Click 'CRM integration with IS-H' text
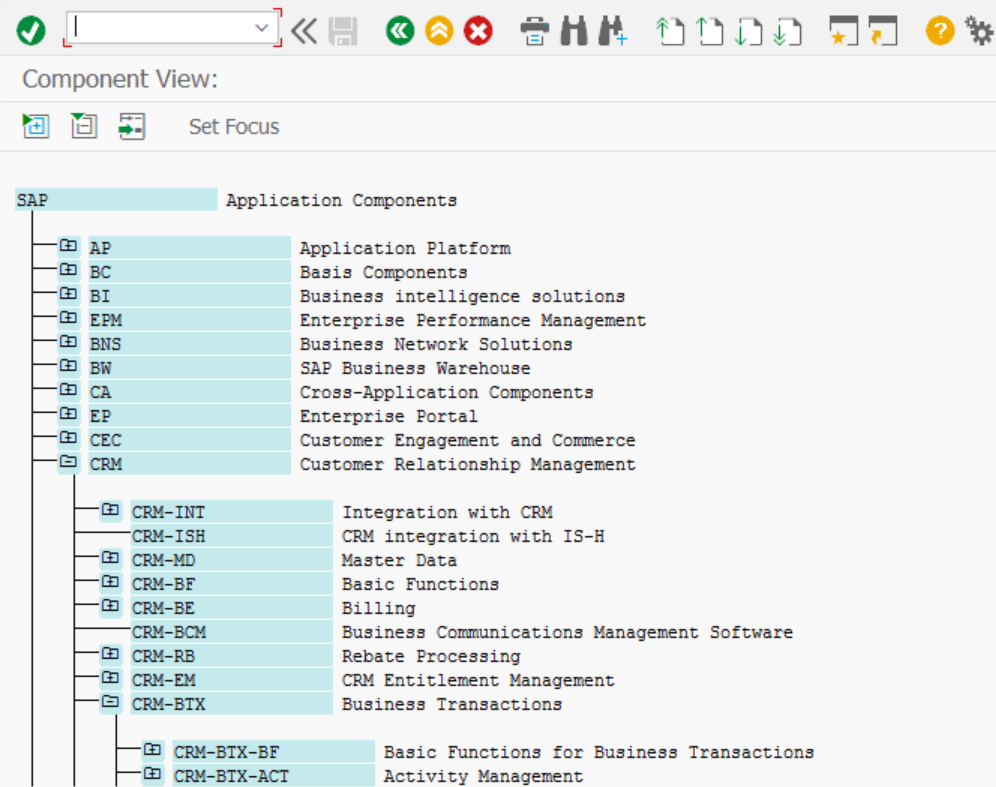Image resolution: width=996 pixels, height=787 pixels. [473, 536]
